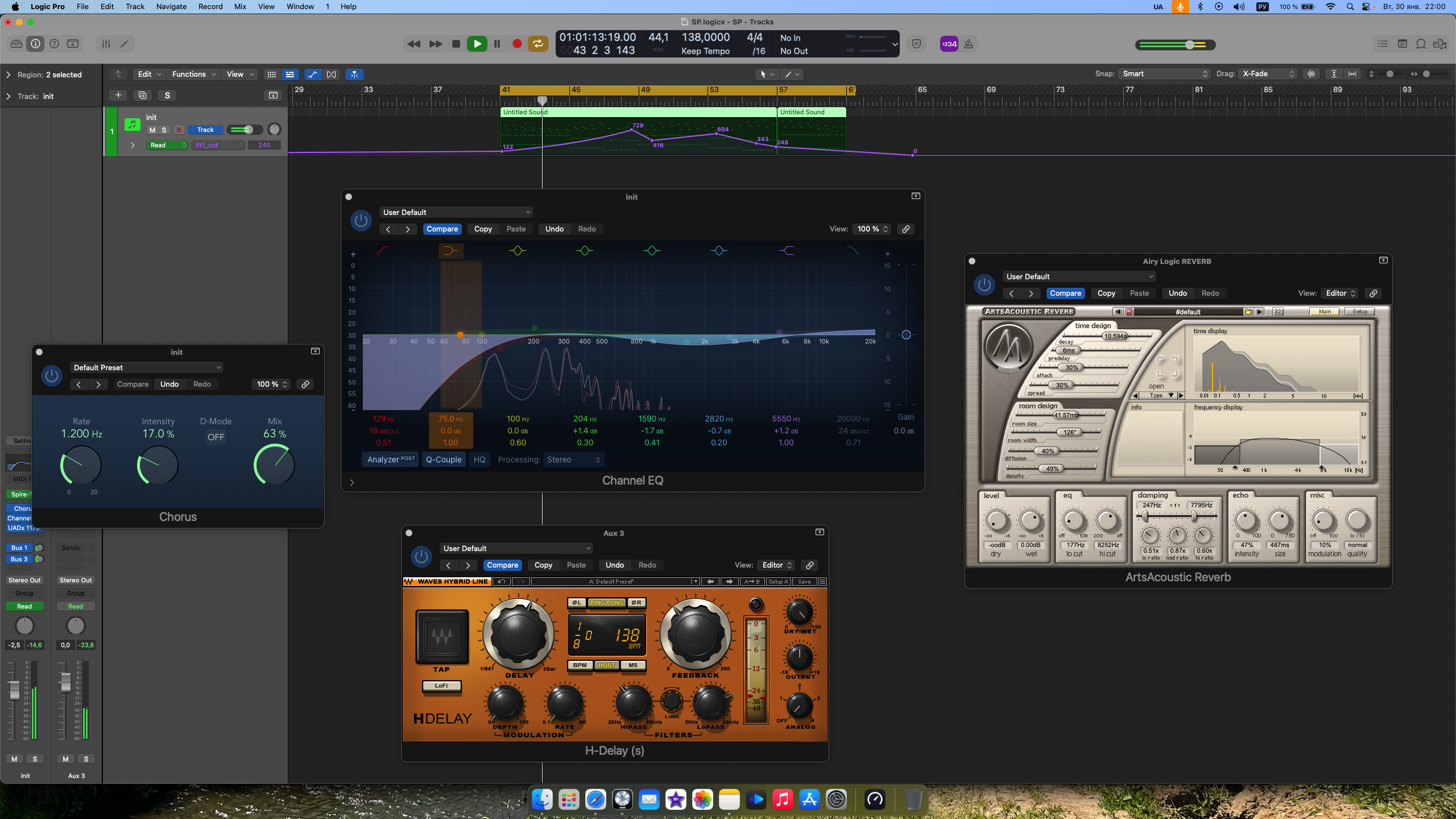Image resolution: width=1456 pixels, height=819 pixels.
Task: Expand the Track init inspector triangle
Action: point(8,96)
